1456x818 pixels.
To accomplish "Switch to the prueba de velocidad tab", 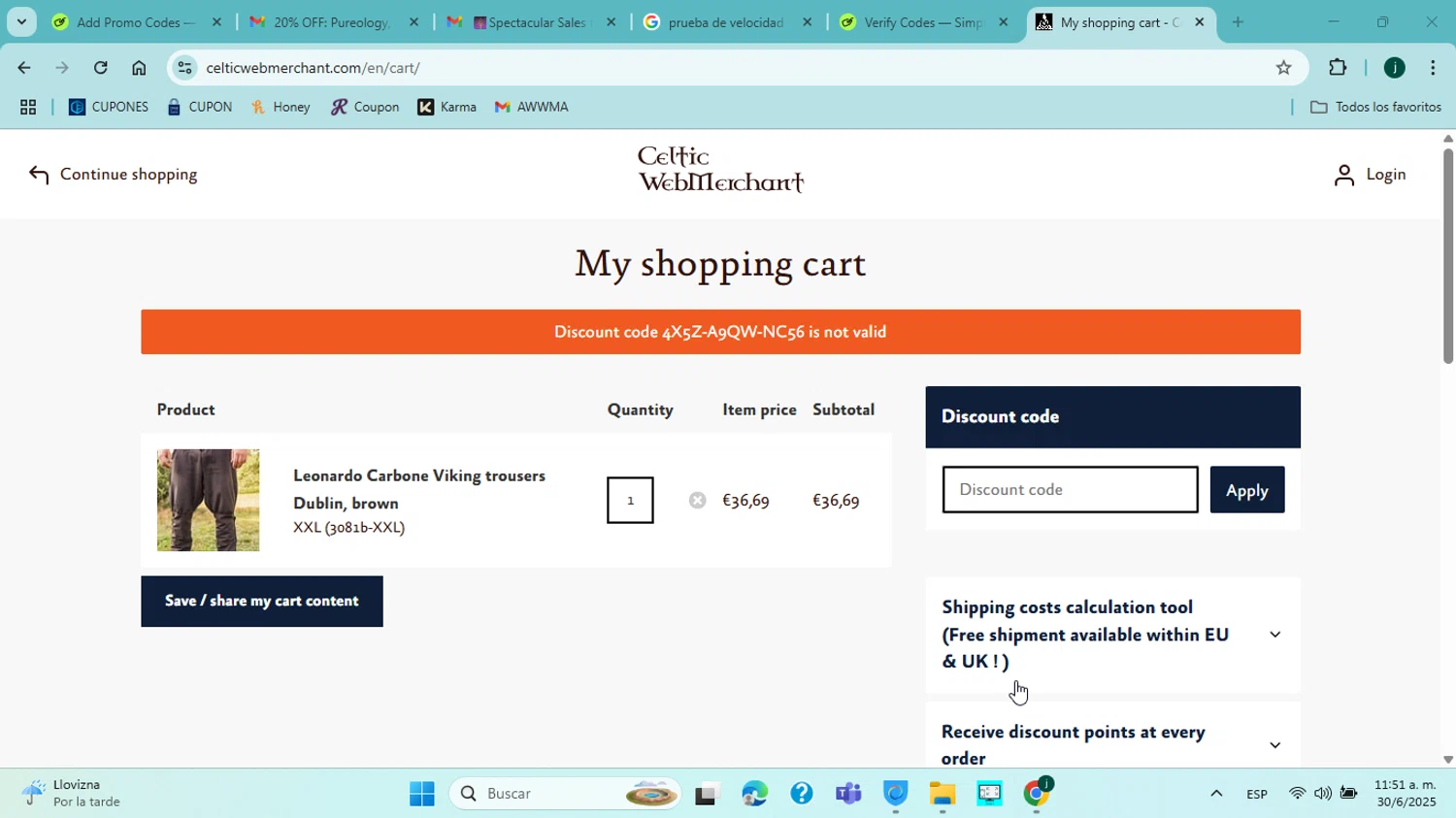I will coord(727,22).
